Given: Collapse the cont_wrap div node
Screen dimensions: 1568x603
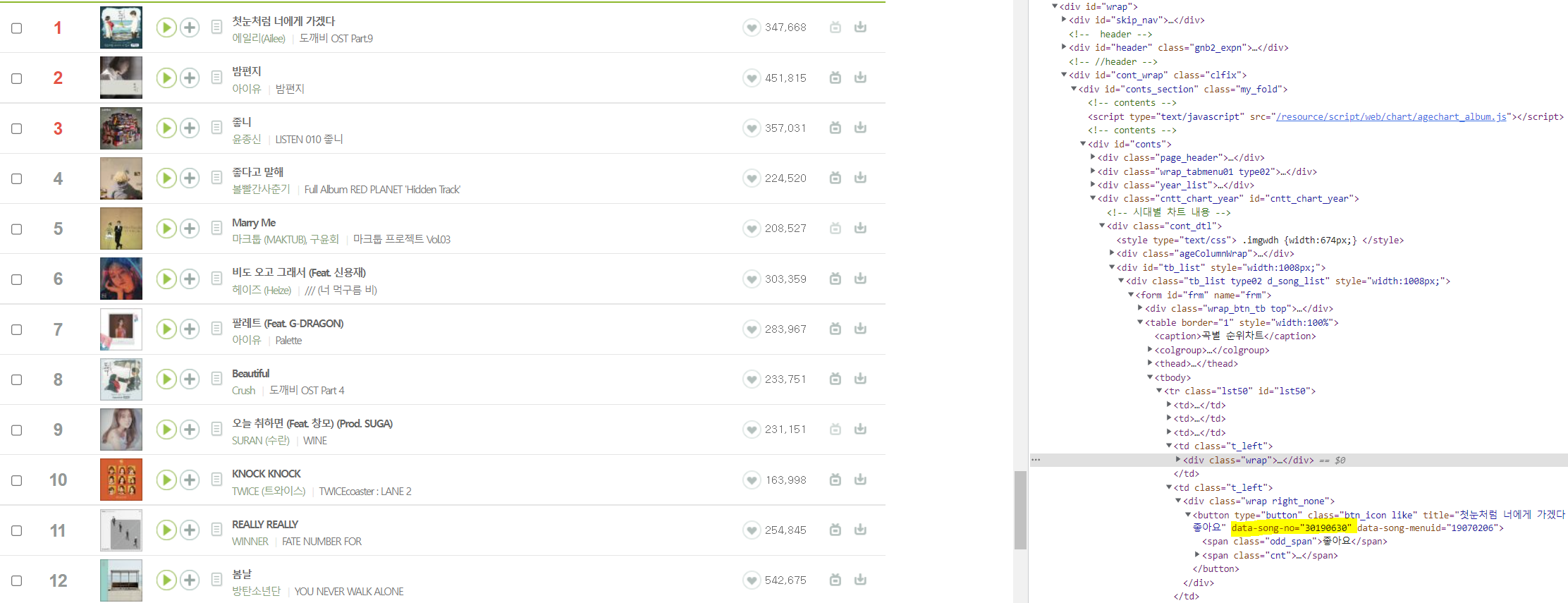Looking at the screenshot, I should pyautogui.click(x=1064, y=75).
